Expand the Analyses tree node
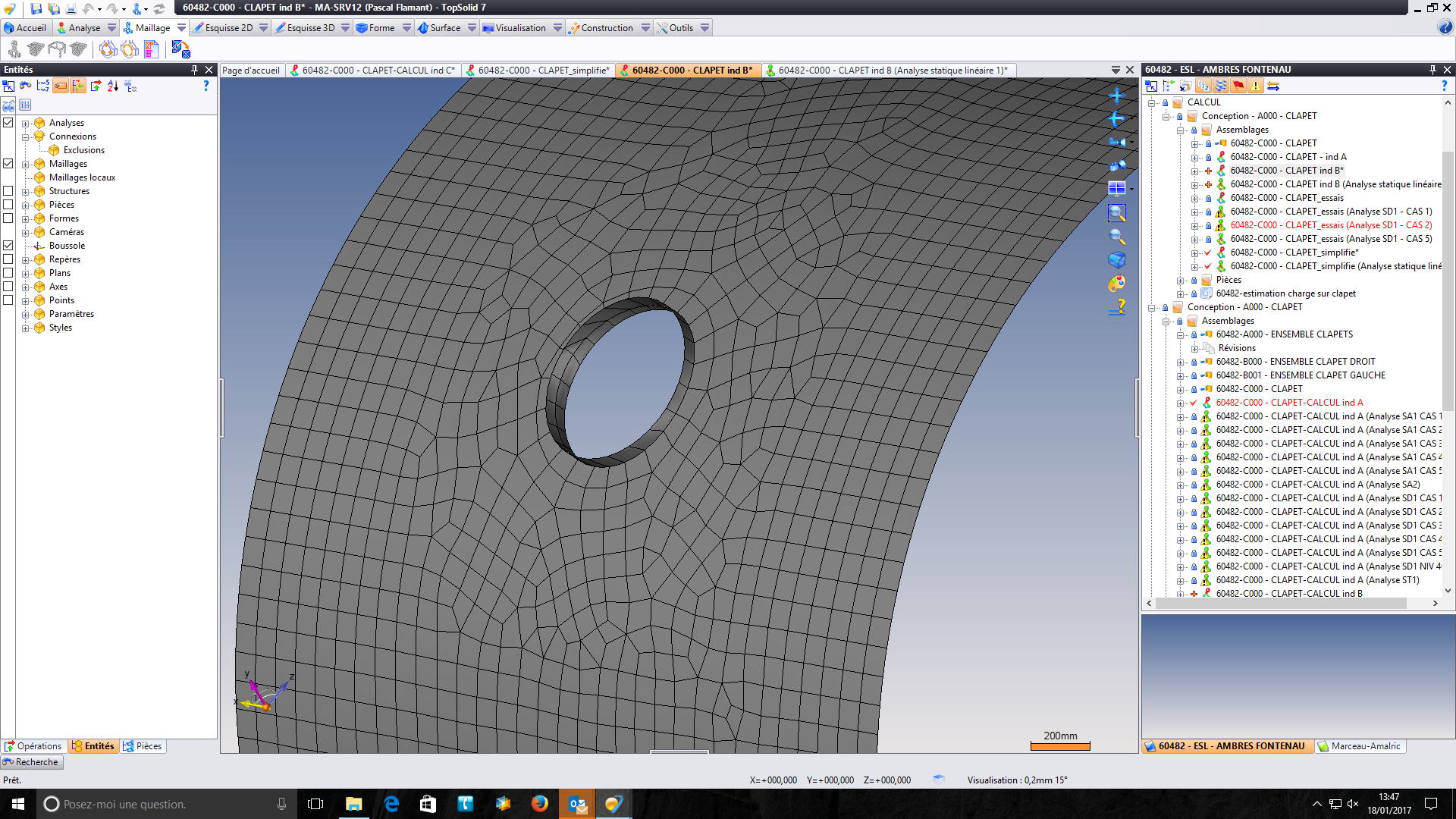Screen dimensions: 1456x819 pos(25,123)
